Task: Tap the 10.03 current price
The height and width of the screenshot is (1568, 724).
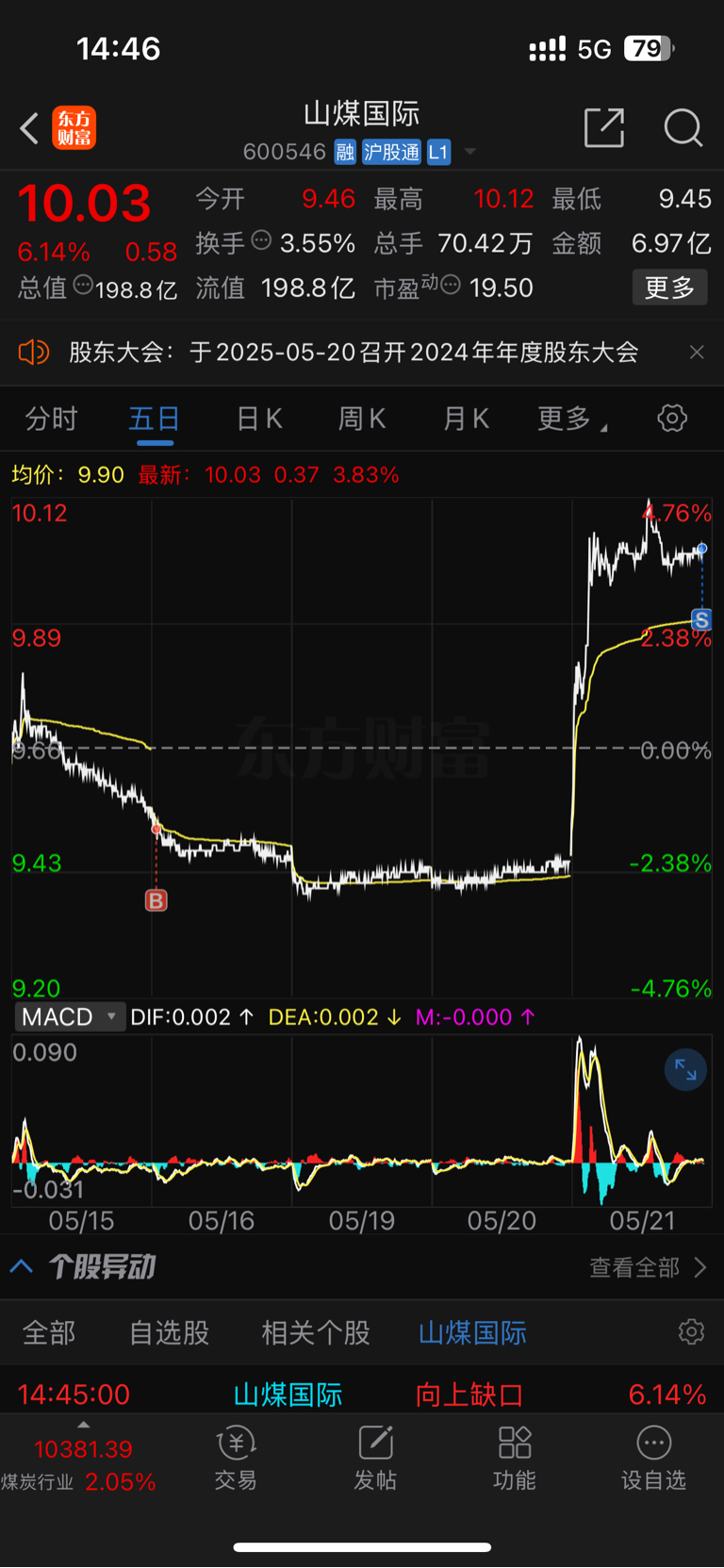Action: [84, 204]
